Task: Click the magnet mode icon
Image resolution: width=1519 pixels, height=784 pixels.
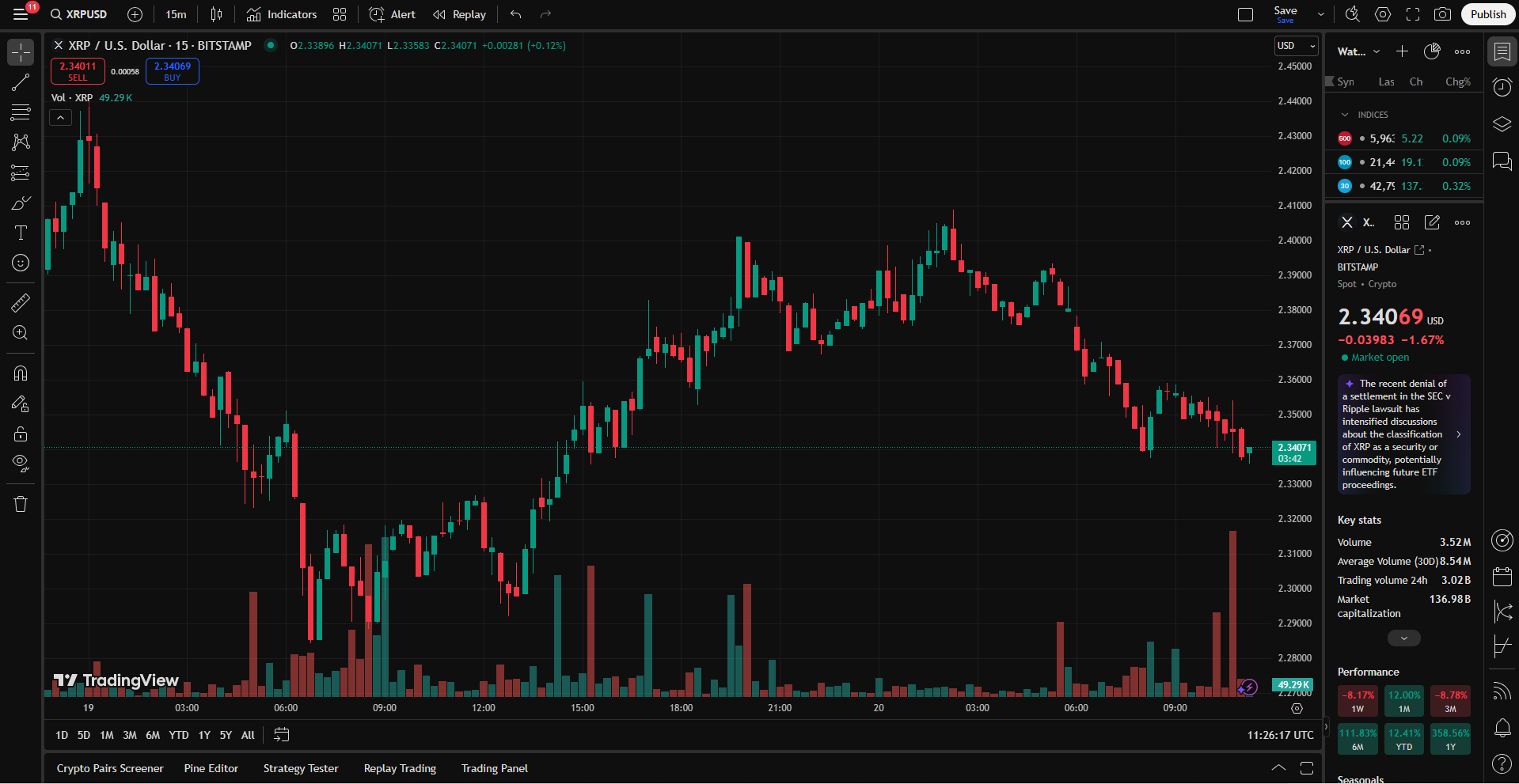Action: pos(21,373)
